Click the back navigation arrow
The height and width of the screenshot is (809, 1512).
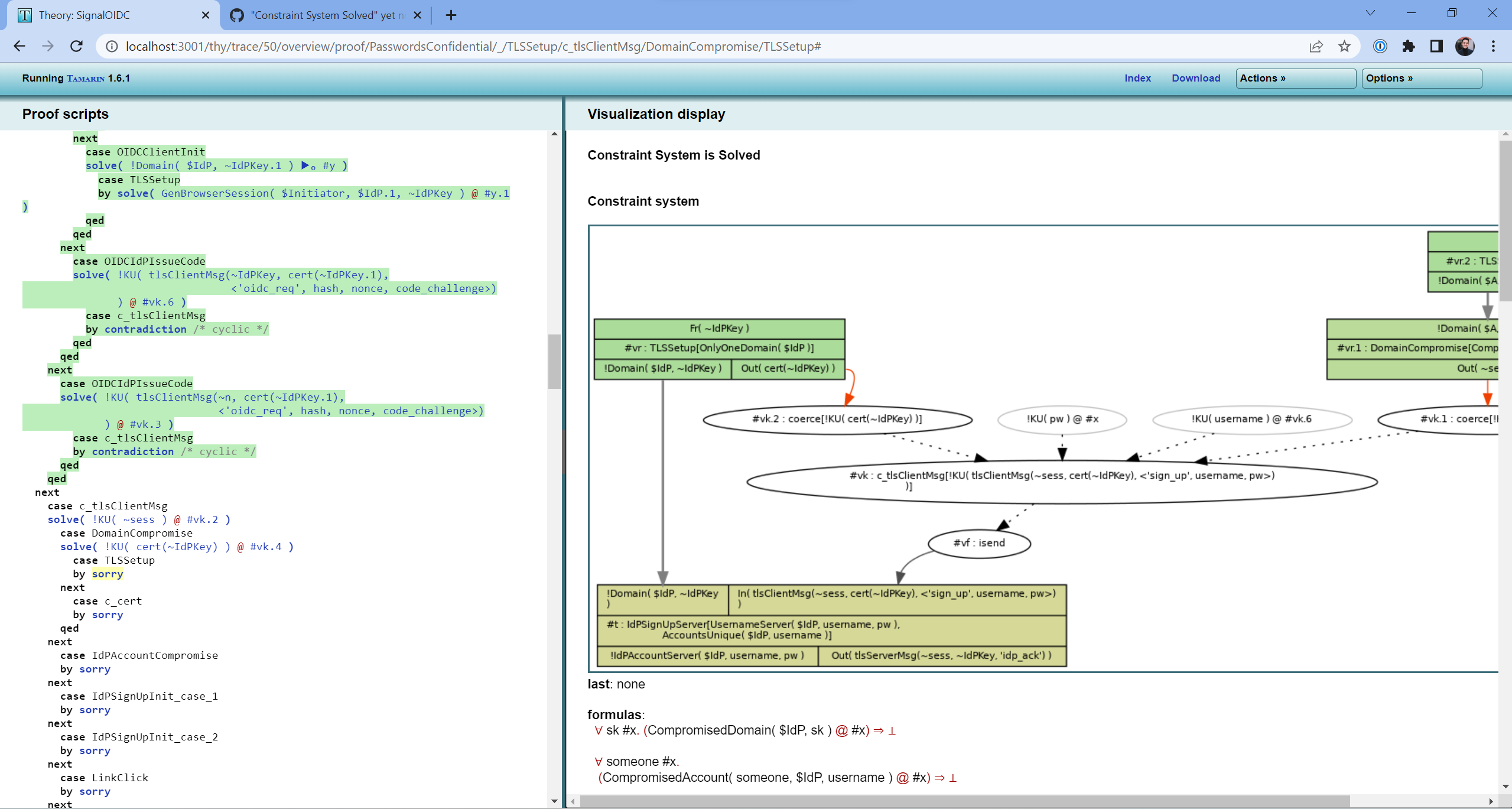click(x=20, y=46)
